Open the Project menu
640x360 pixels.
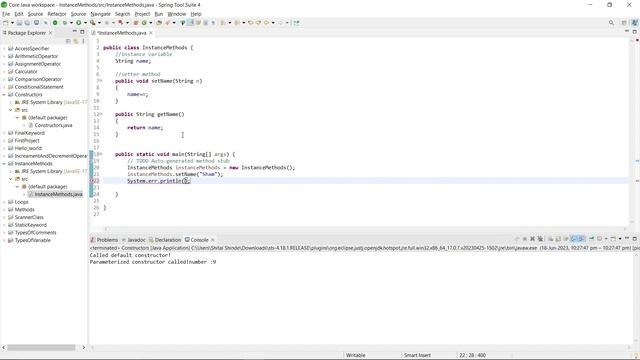coord(142,14)
